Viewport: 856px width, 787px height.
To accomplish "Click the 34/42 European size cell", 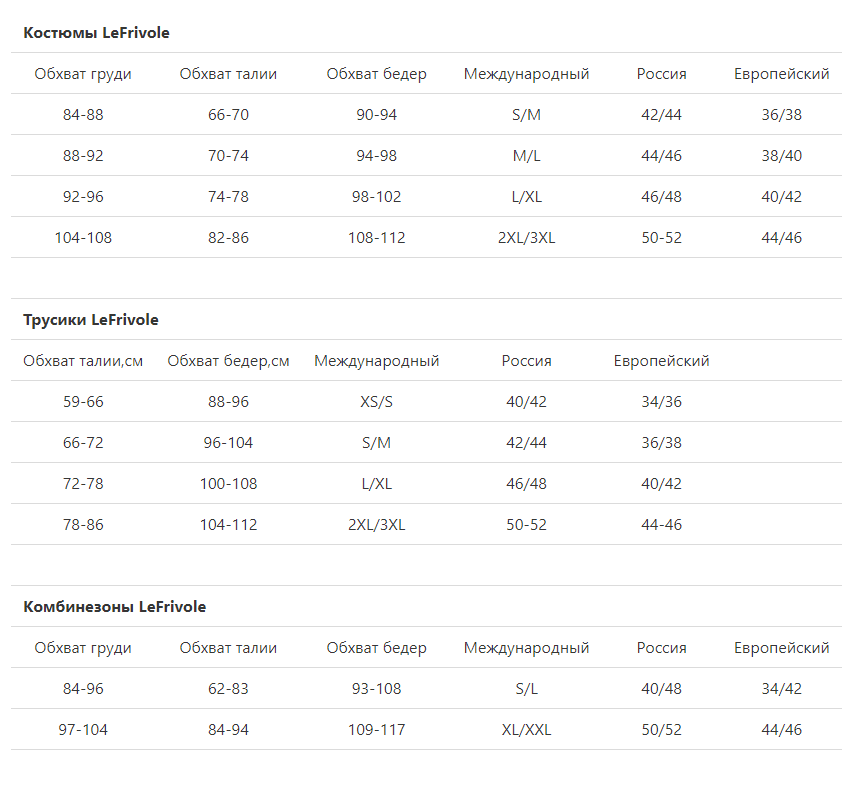I will point(781,689).
